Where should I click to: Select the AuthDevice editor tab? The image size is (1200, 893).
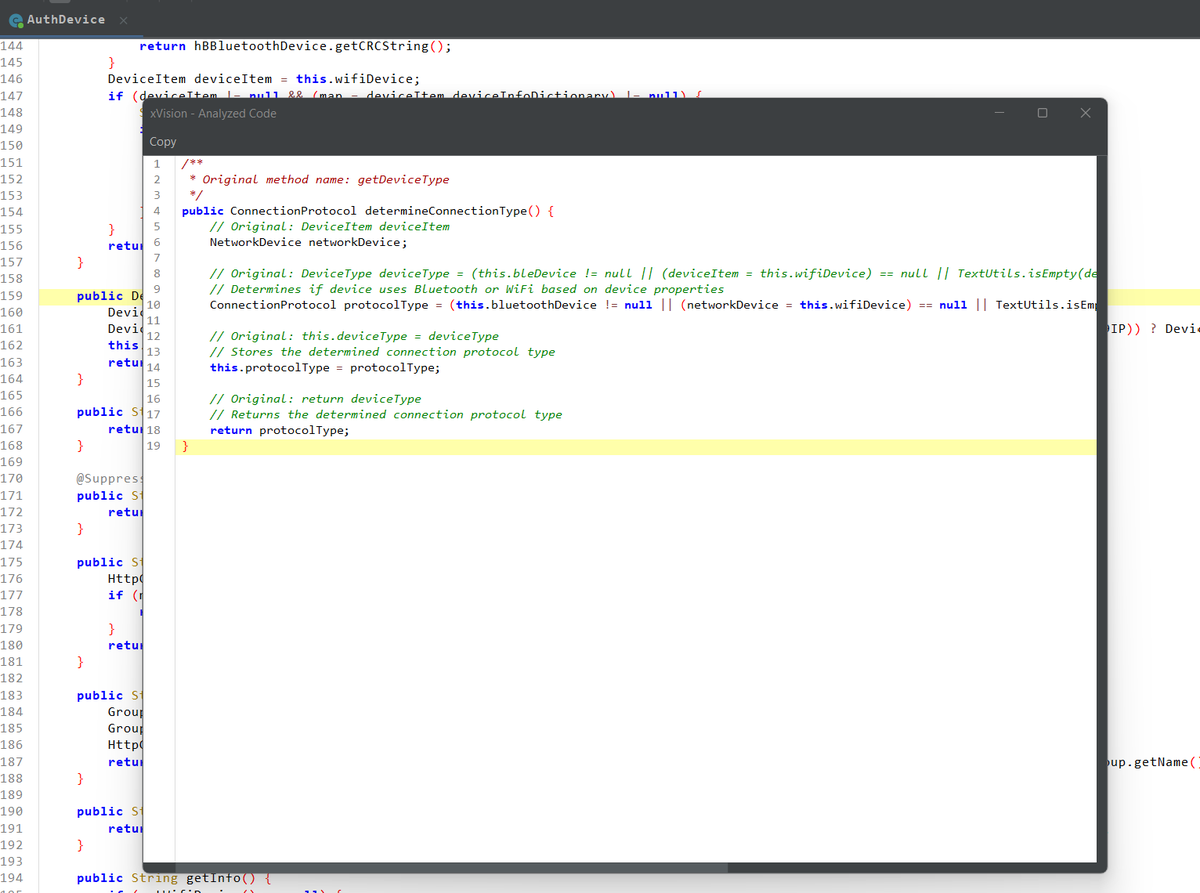point(65,19)
